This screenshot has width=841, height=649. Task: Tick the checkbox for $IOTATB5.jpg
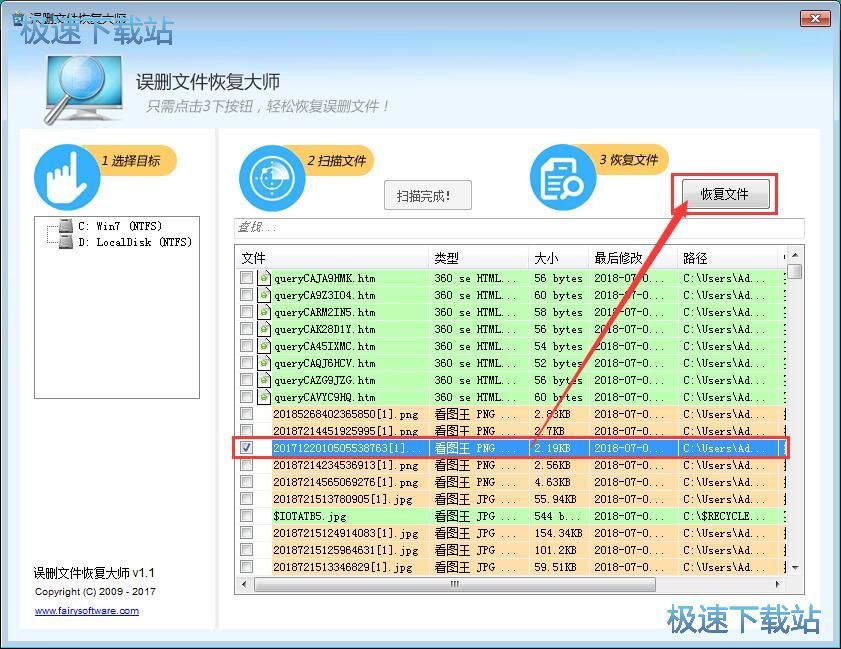(x=246, y=516)
